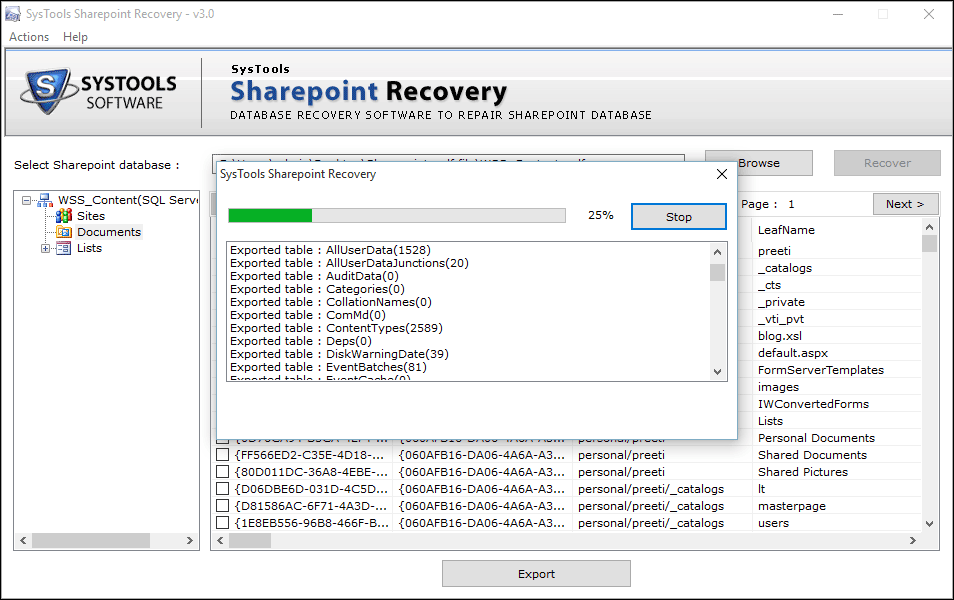Click log line 'Exported table : AllUserDataJunctions(20)'
Viewport: 954px width, 600px height.
pos(349,263)
